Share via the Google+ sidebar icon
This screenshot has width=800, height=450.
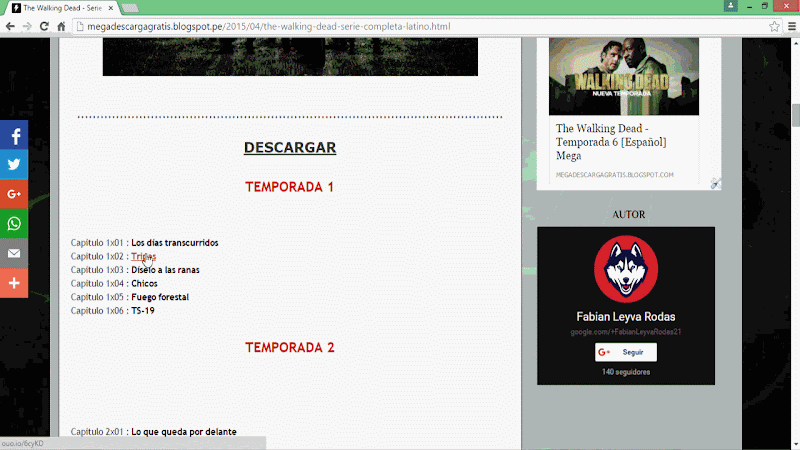(x=14, y=194)
